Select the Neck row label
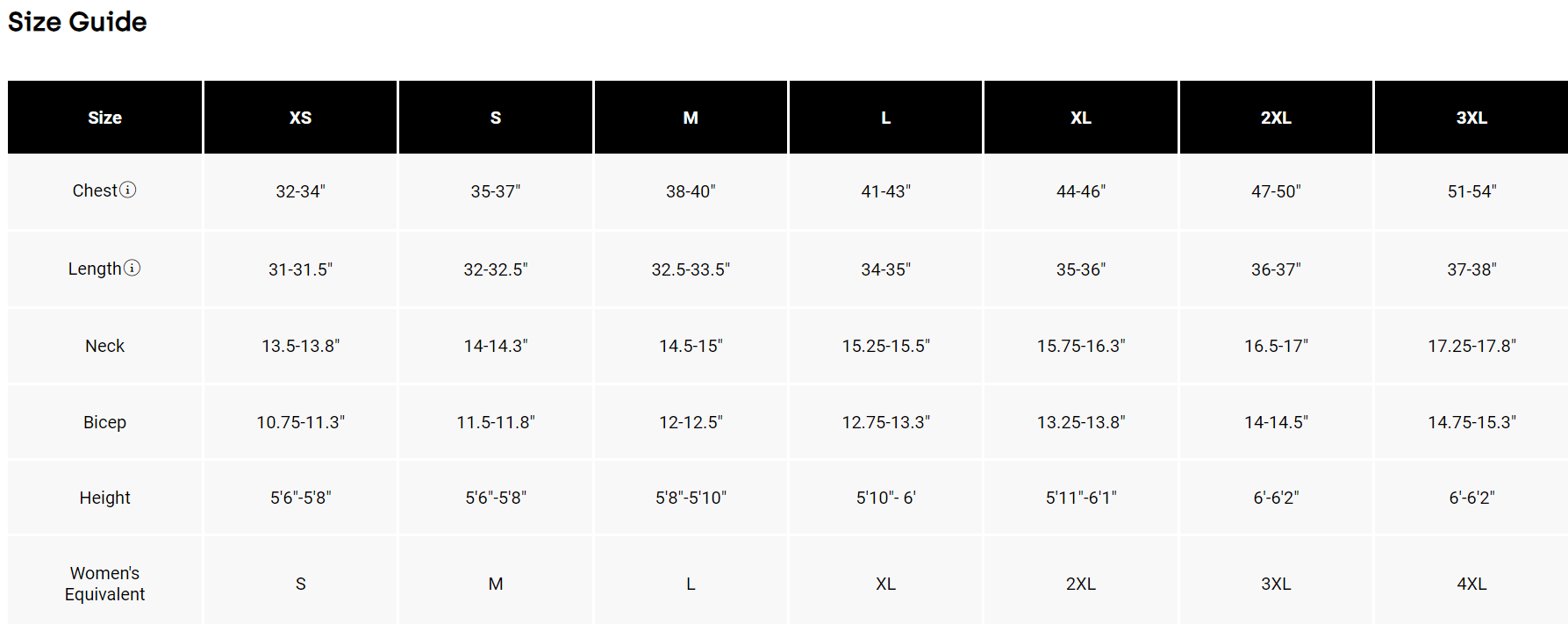The width and height of the screenshot is (1568, 624). pyautogui.click(x=104, y=346)
